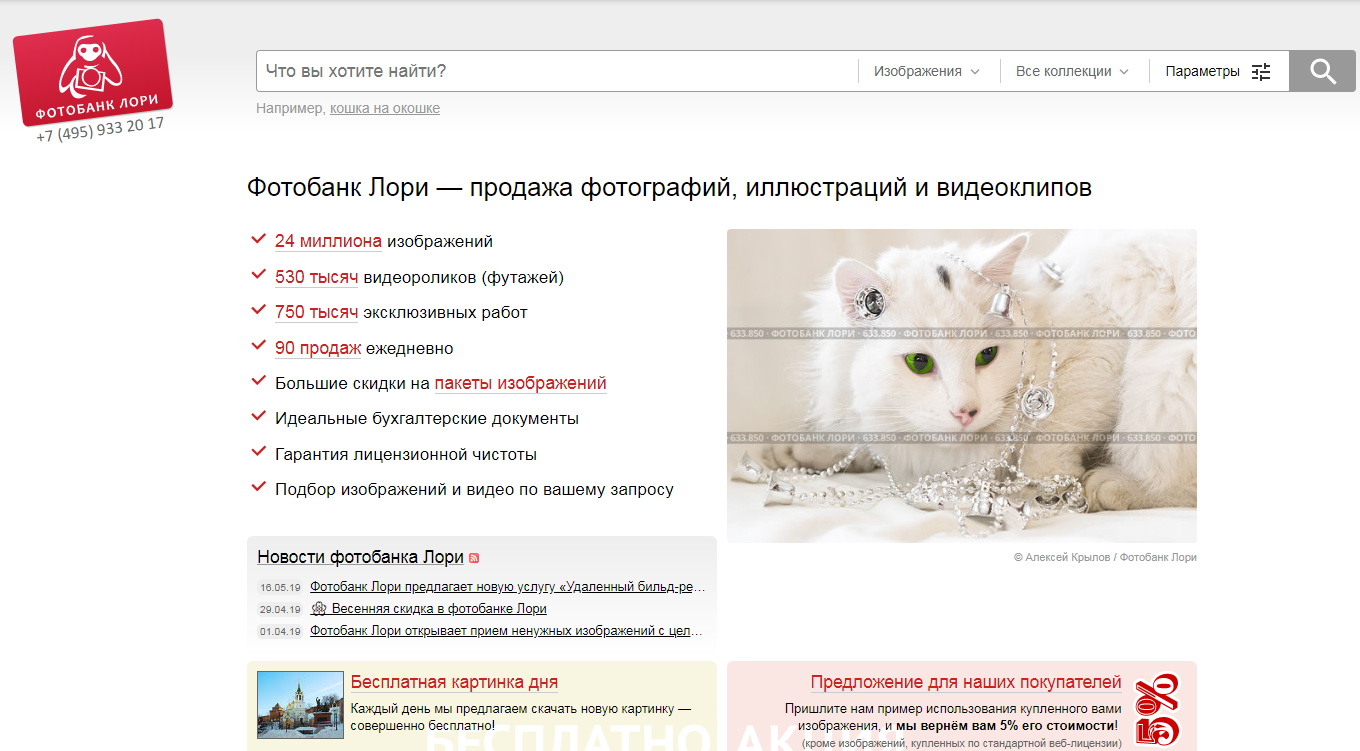Screen dimensions: 1360x751
Task: Click the white cat photograph
Action: tap(962, 386)
